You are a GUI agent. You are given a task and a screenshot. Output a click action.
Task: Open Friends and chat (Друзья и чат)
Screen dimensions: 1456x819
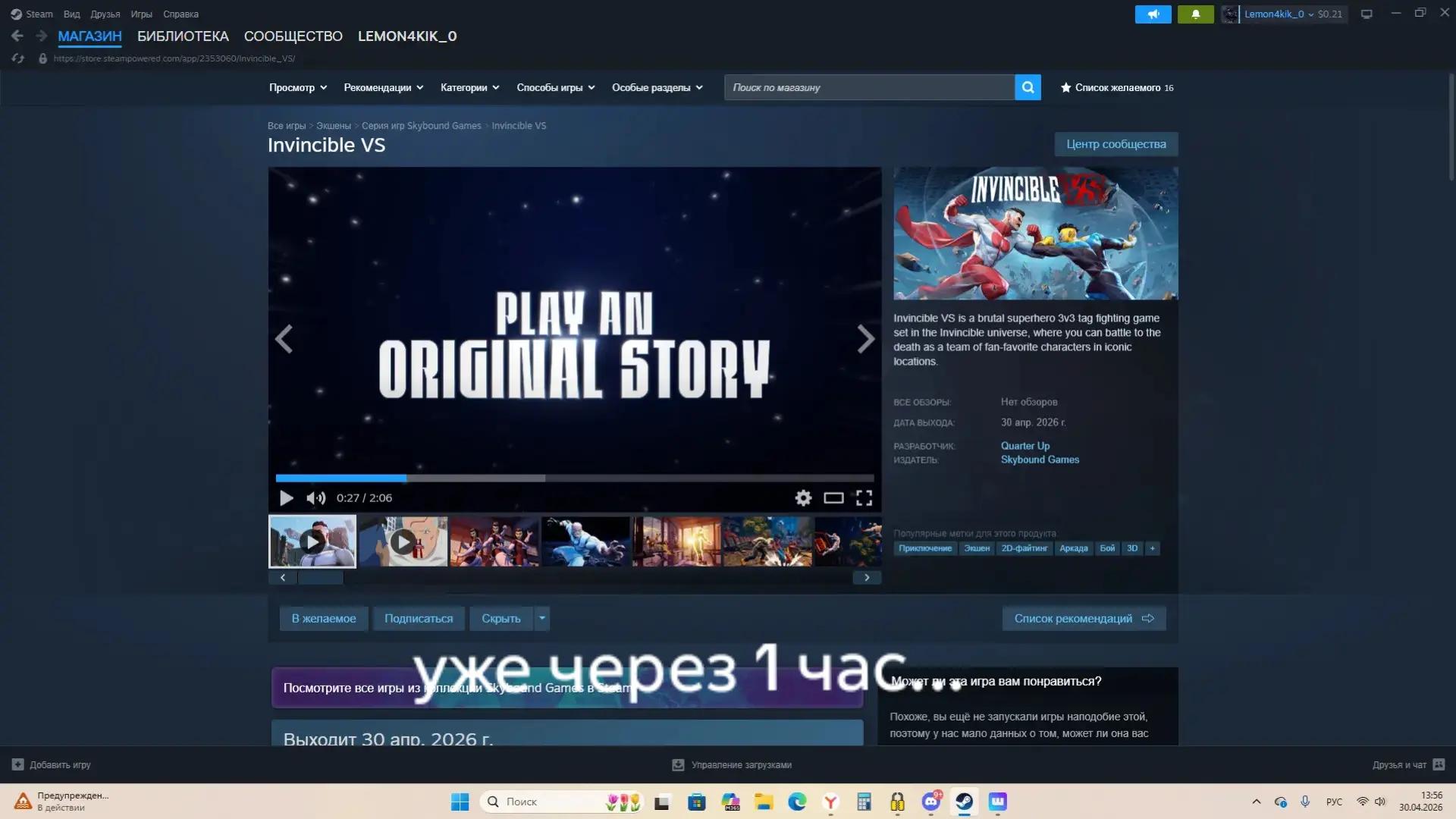[x=1408, y=764]
